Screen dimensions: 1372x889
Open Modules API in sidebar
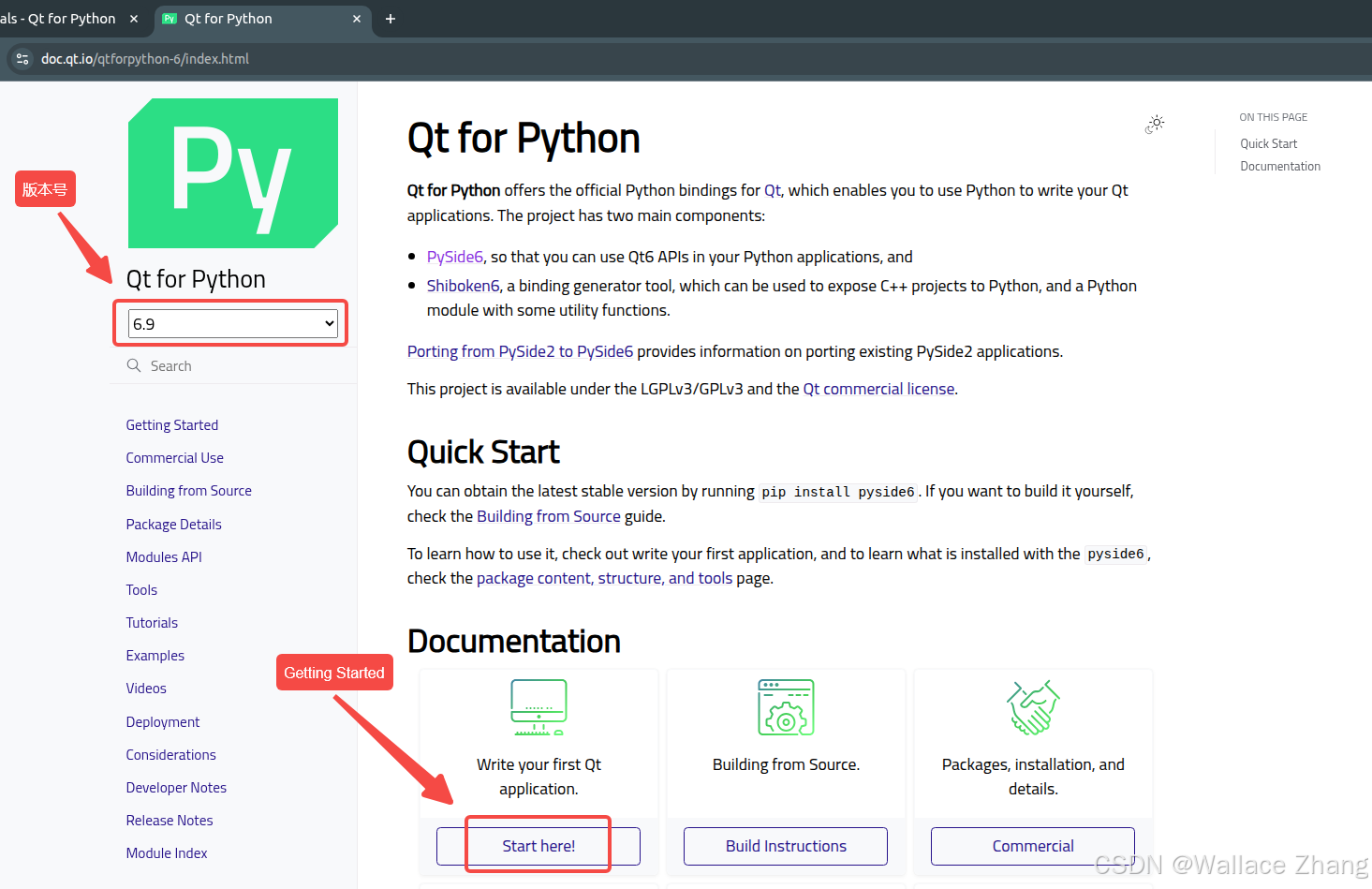(164, 557)
